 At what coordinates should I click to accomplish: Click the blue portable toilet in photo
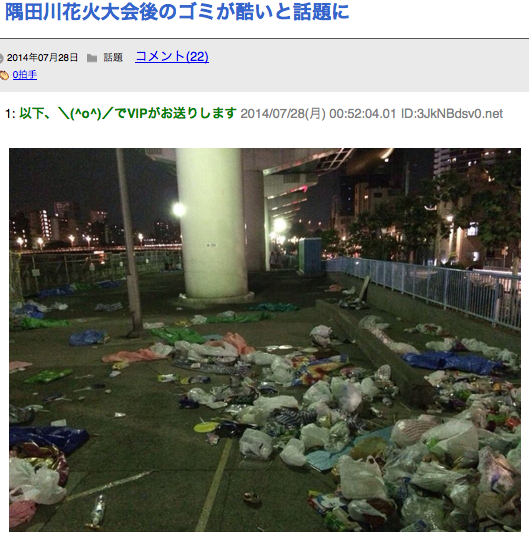[310, 257]
